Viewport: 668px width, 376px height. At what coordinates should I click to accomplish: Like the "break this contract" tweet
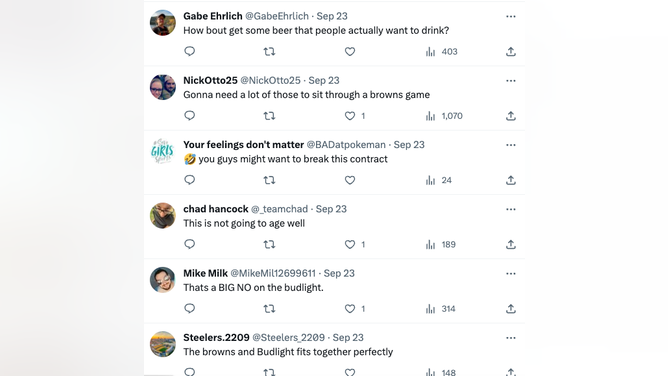coord(350,180)
